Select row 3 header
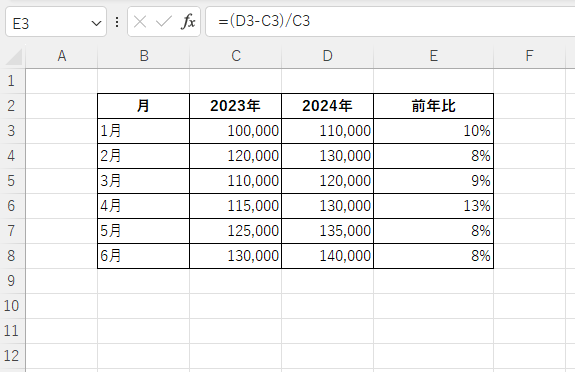The width and height of the screenshot is (575, 372). 12,131
